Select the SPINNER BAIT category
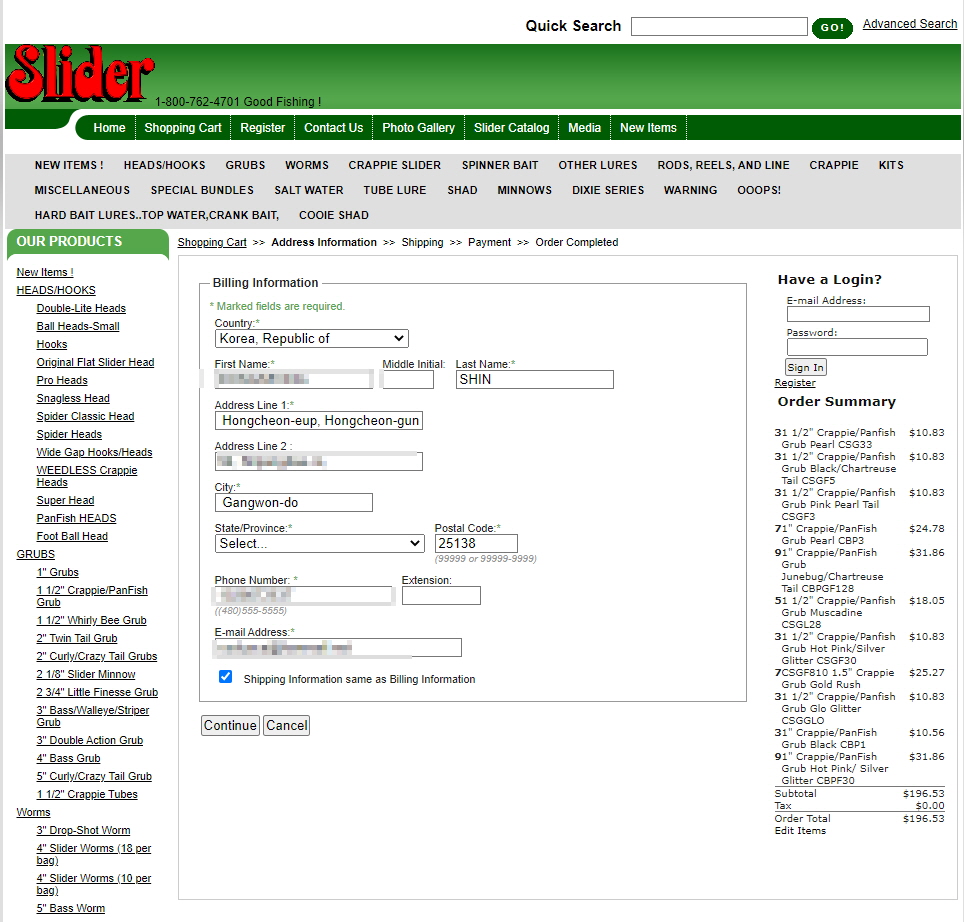 click(x=500, y=165)
